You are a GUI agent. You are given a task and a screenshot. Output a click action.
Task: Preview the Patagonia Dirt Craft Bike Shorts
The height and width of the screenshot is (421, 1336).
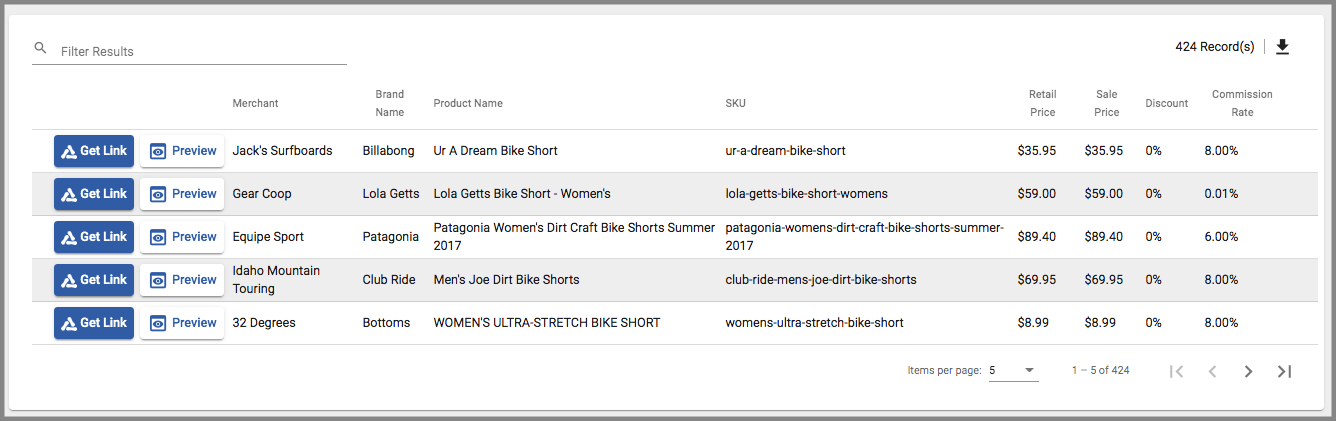[182, 237]
